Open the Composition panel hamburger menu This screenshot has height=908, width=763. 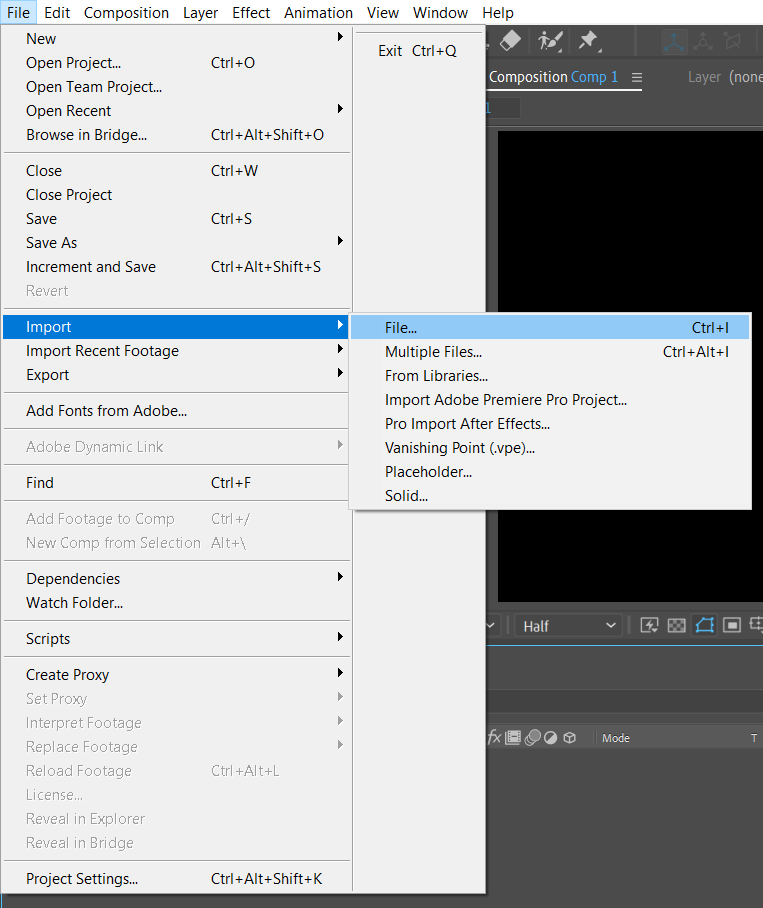click(637, 78)
